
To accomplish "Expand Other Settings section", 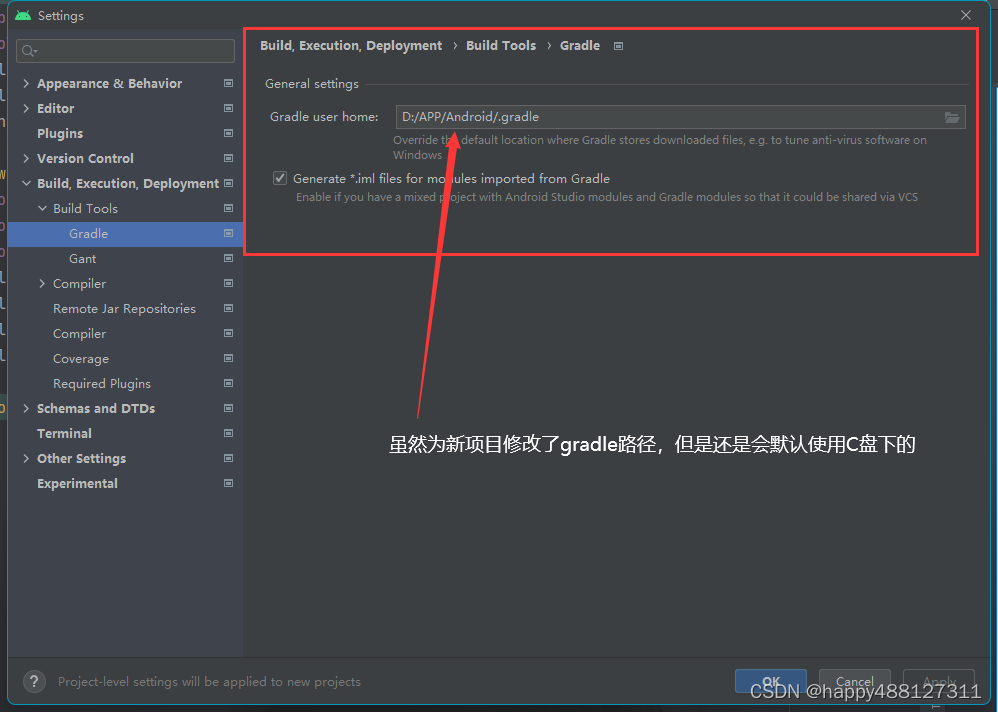I will pyautogui.click(x=26, y=458).
